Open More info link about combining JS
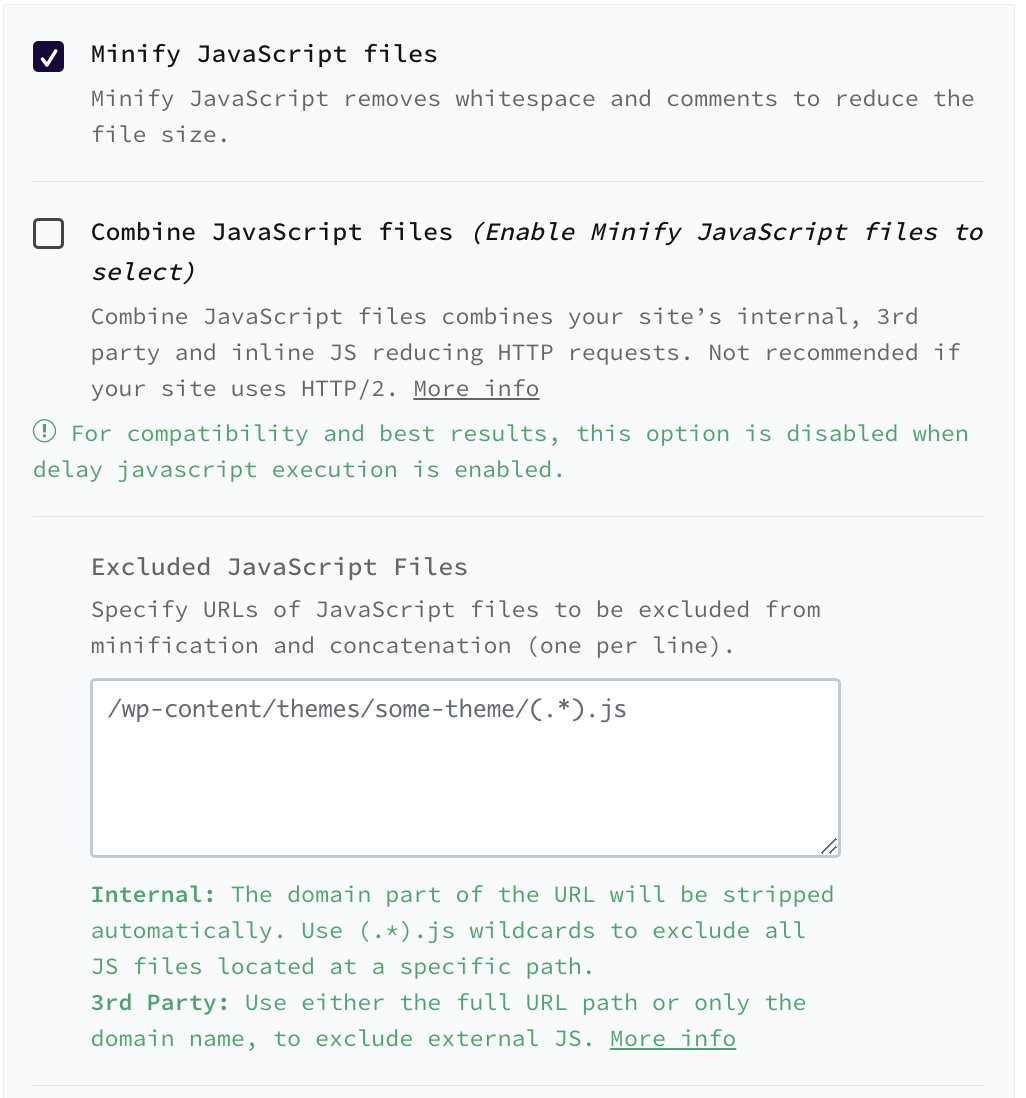Image resolution: width=1026 pixels, height=1098 pixels. (476, 389)
